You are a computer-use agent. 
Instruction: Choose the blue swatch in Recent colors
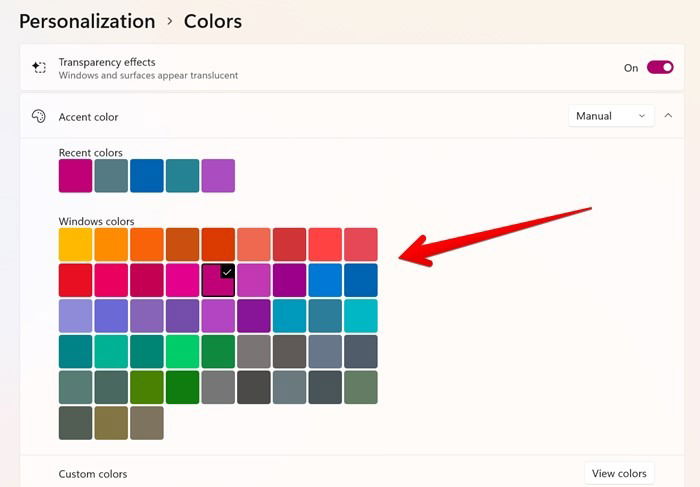tap(147, 176)
